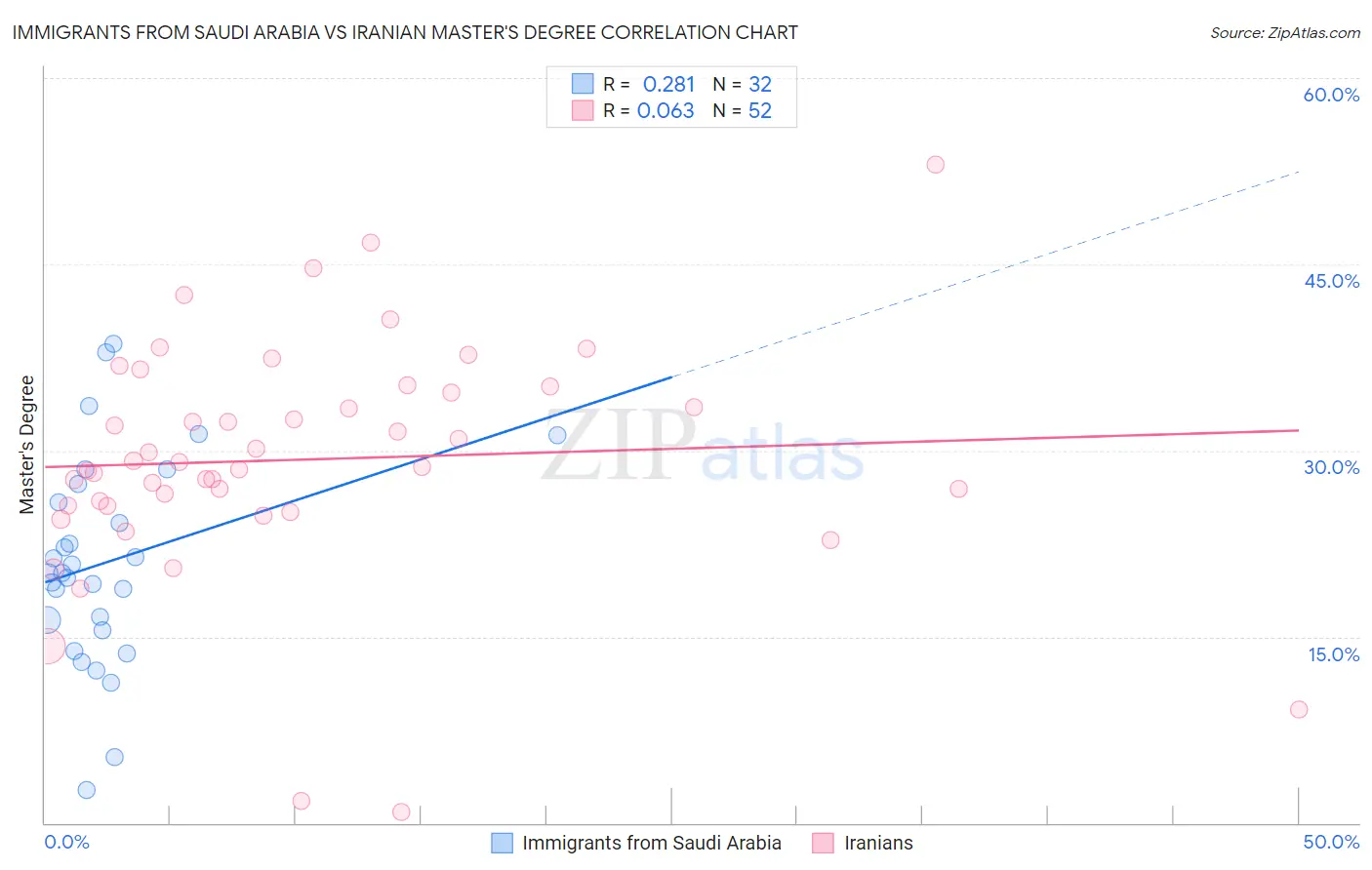Click the 0.0% x-axis label
Screen dimensions: 1372x870
[66, 842]
